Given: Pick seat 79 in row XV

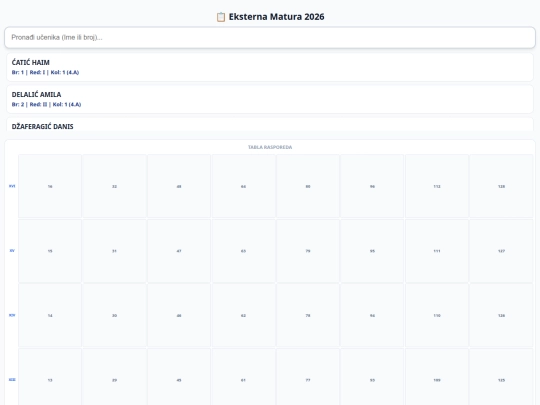Looking at the screenshot, I should click(x=308, y=251).
